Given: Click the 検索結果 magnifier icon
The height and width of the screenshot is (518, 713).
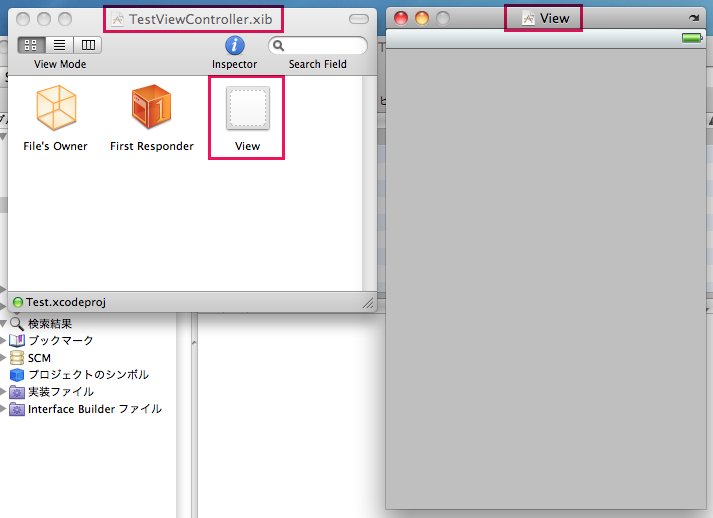Looking at the screenshot, I should [x=17, y=324].
